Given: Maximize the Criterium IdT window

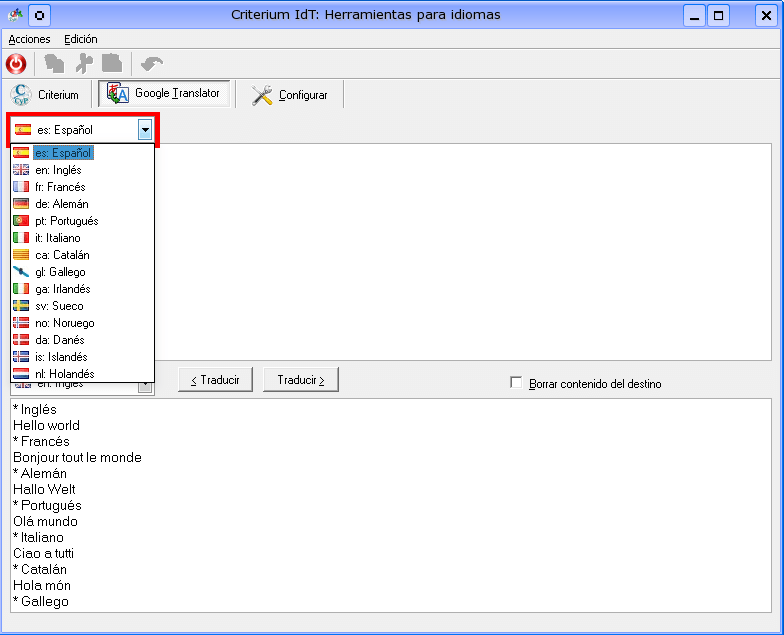Looking at the screenshot, I should tap(718, 16).
